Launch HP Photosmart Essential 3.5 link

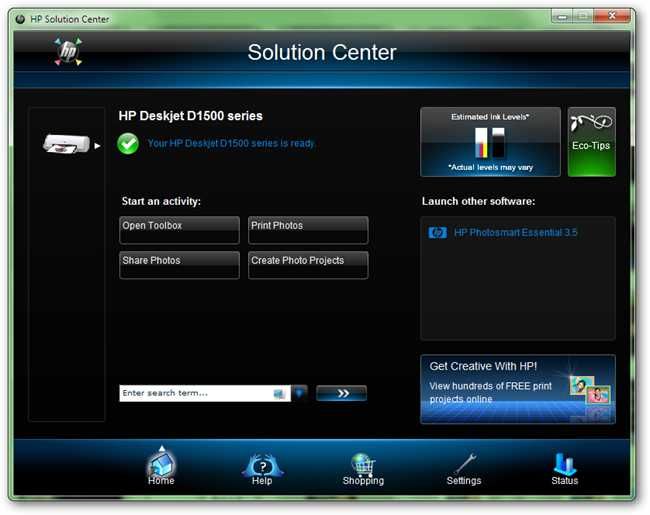pyautogui.click(x=515, y=233)
